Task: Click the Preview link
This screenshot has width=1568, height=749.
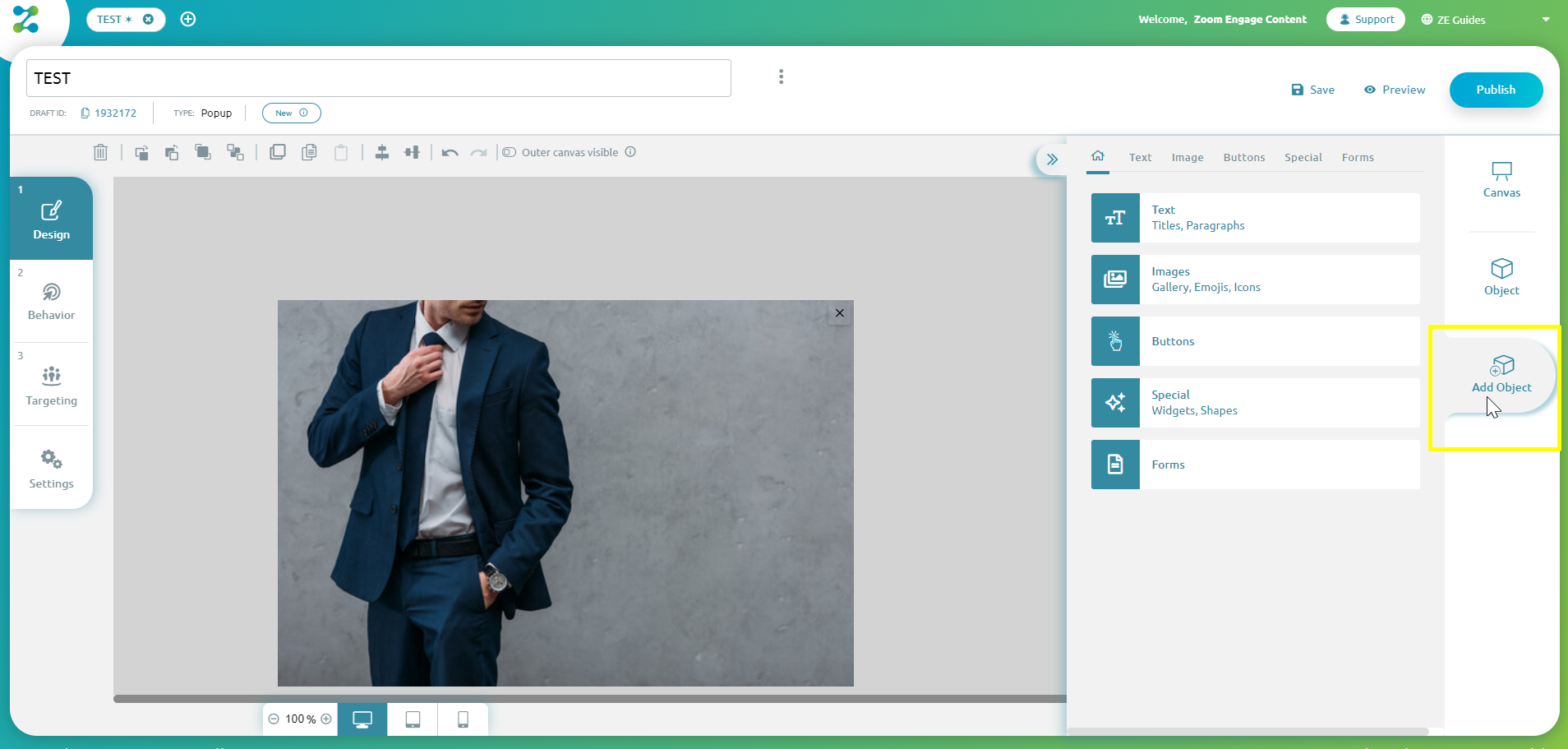Action: click(1394, 90)
